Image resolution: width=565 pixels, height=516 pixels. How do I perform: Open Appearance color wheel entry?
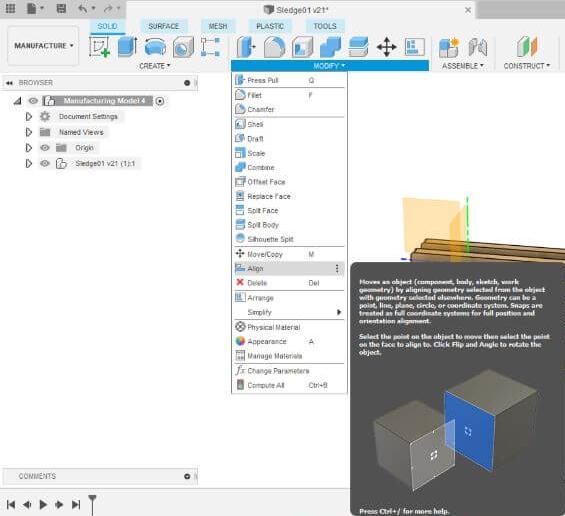pyautogui.click(x=289, y=342)
